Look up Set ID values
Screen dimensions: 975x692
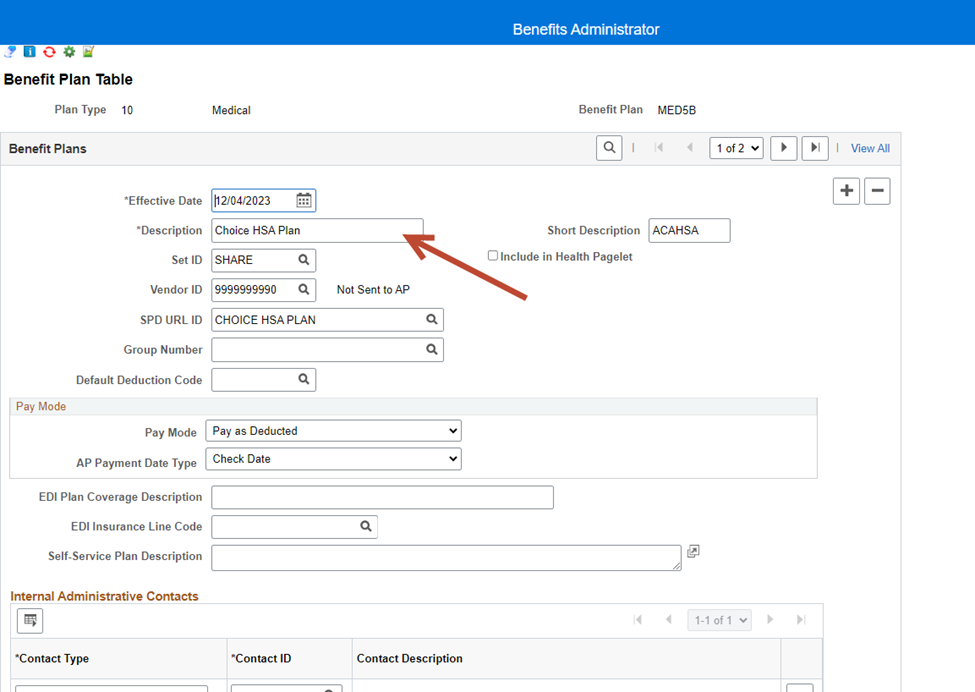(303, 260)
